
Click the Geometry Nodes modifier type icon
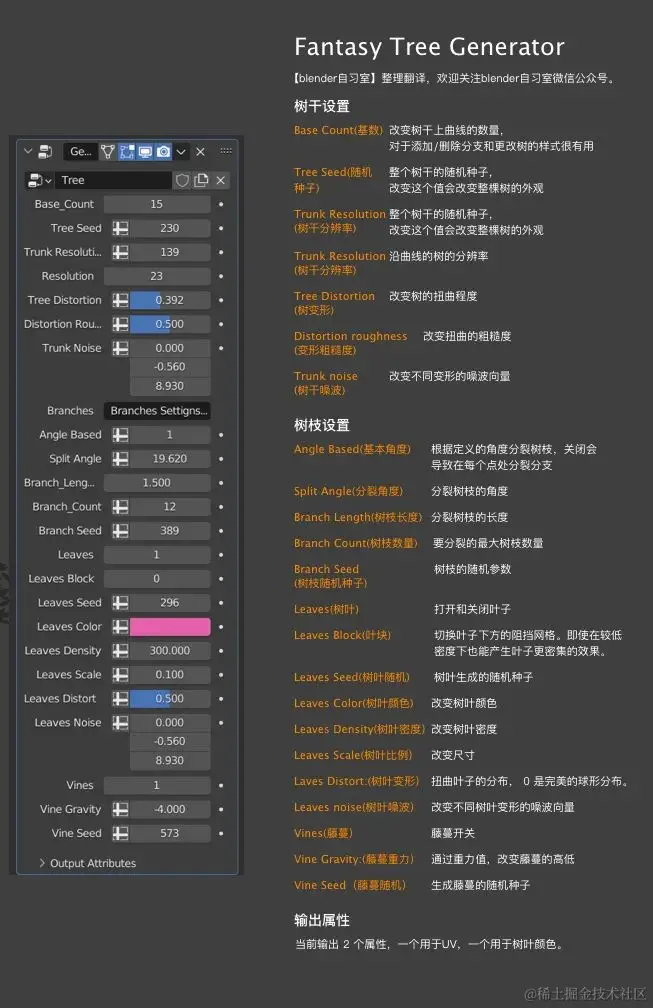(45, 152)
